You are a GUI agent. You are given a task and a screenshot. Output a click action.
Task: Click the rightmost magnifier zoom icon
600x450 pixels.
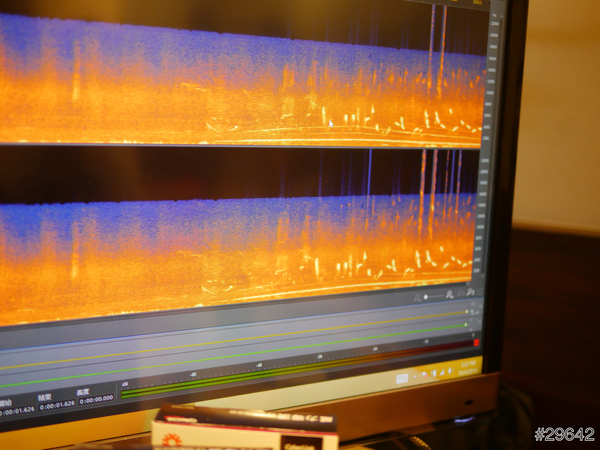click(x=471, y=292)
